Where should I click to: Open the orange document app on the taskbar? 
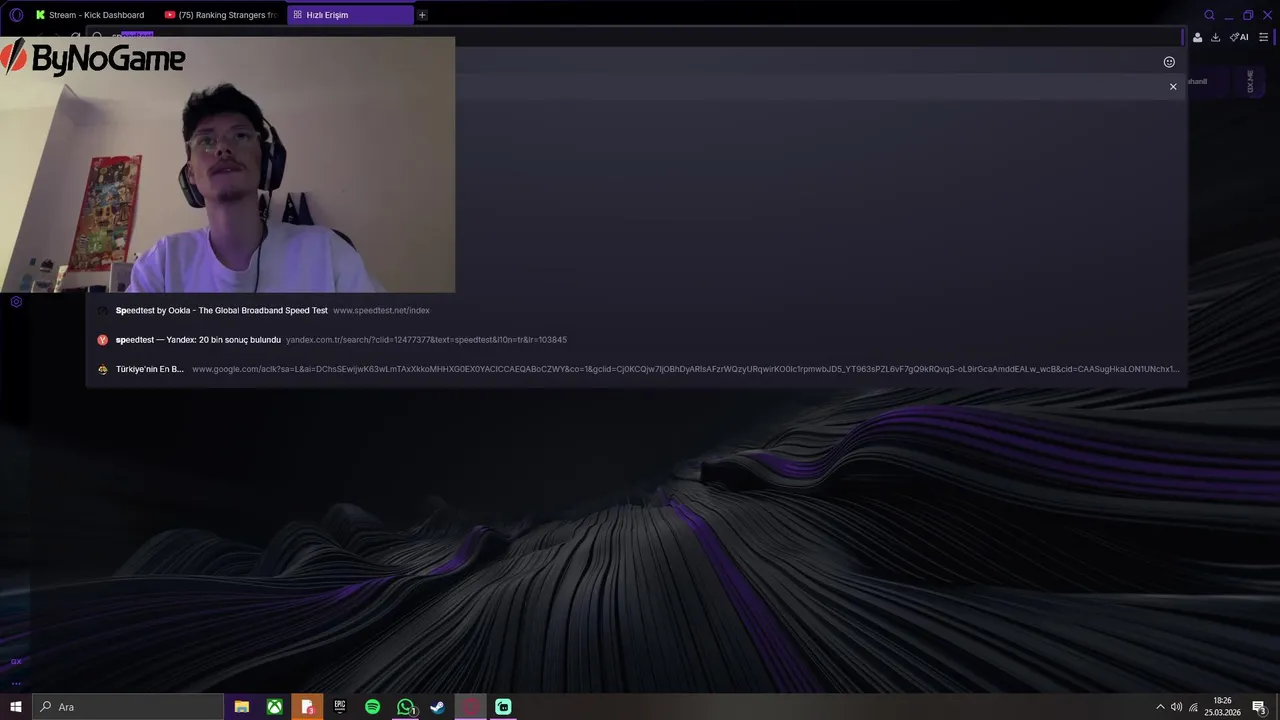tap(307, 707)
